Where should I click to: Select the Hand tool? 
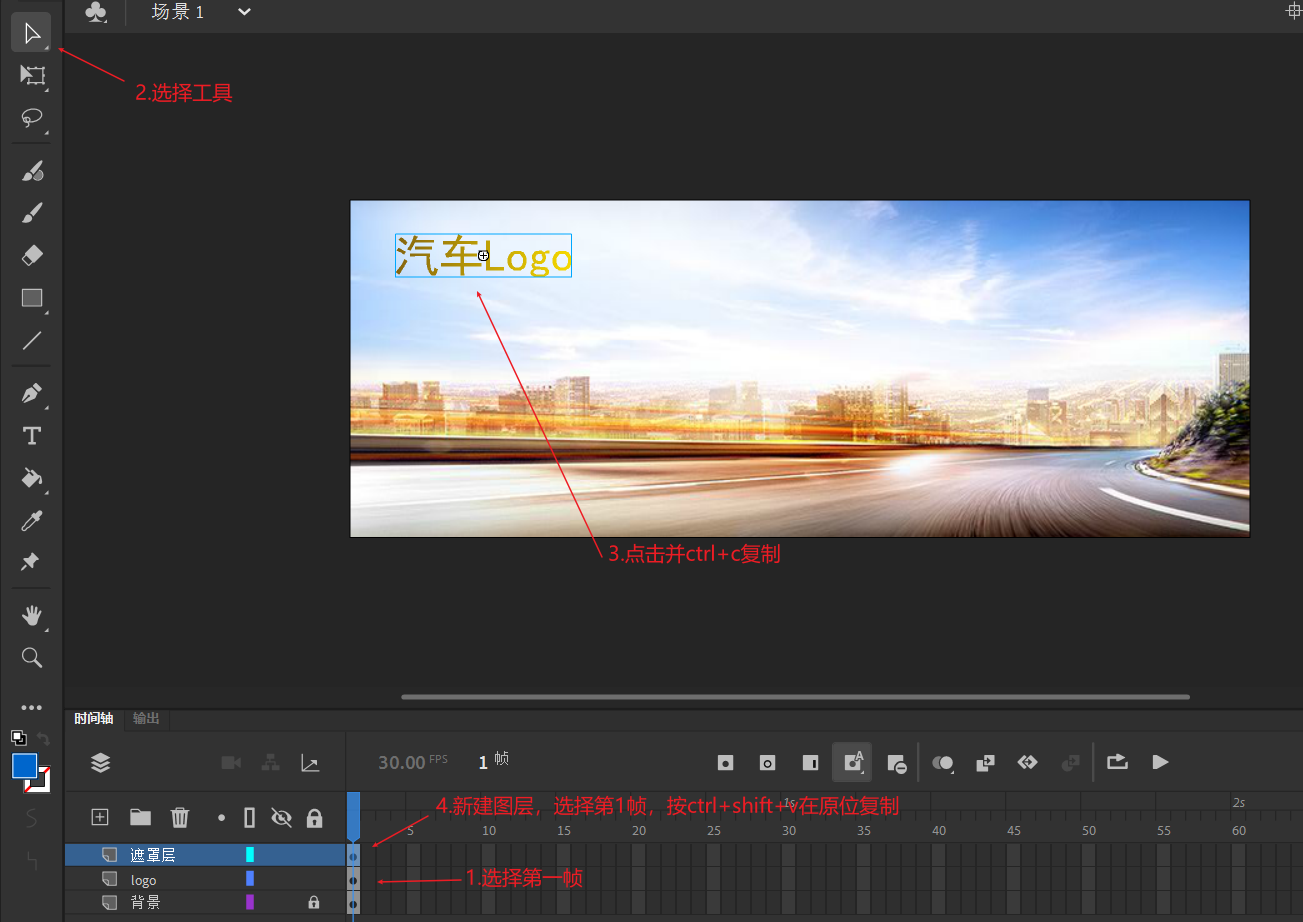32,615
